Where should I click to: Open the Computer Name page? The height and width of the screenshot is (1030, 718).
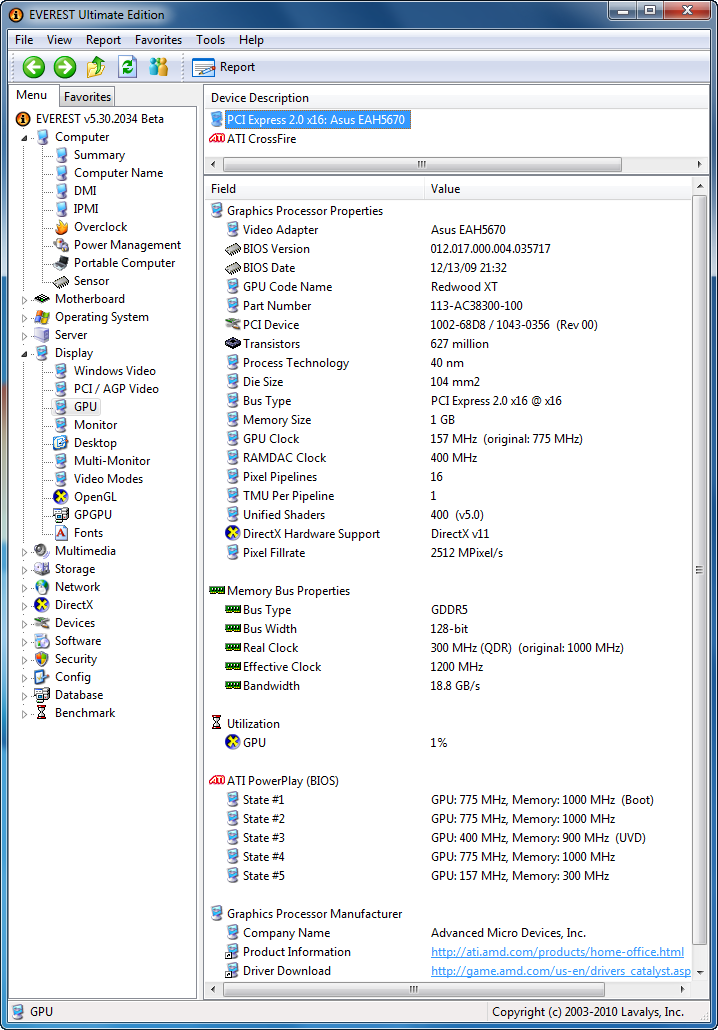tap(118, 173)
